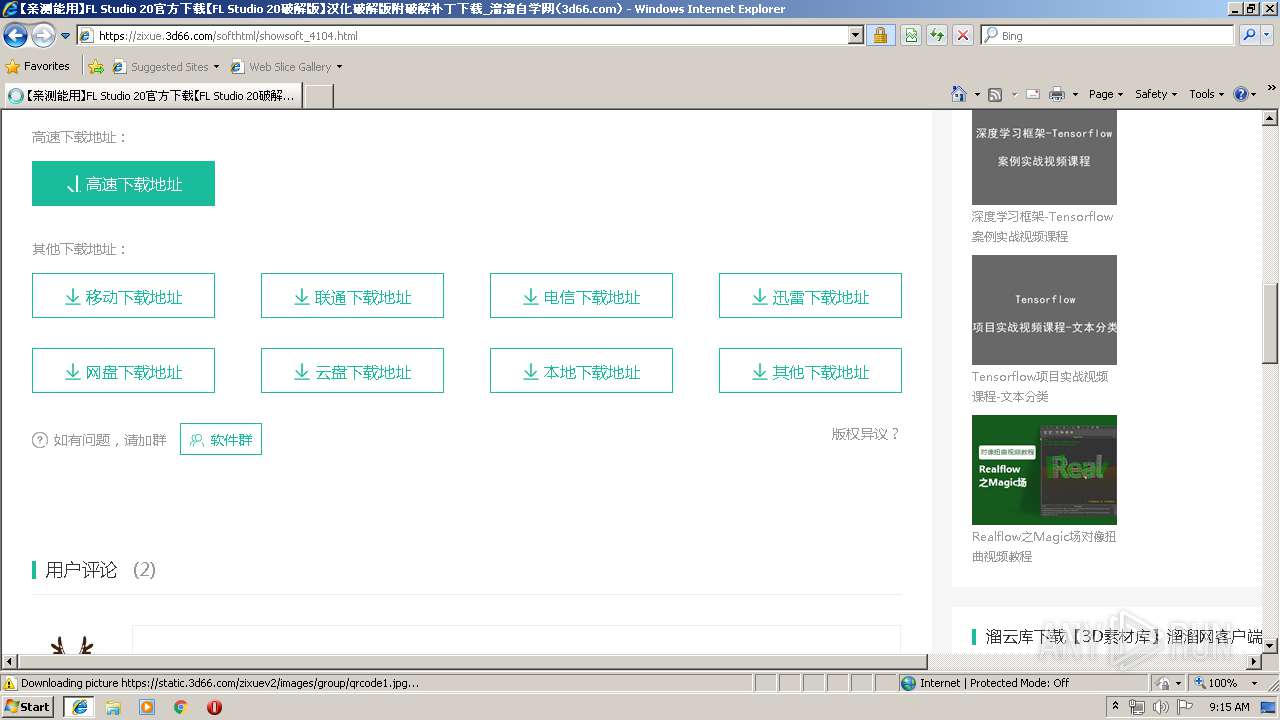Click the scroll down arrow
The width and height of the screenshot is (1280, 720).
[1270, 646]
